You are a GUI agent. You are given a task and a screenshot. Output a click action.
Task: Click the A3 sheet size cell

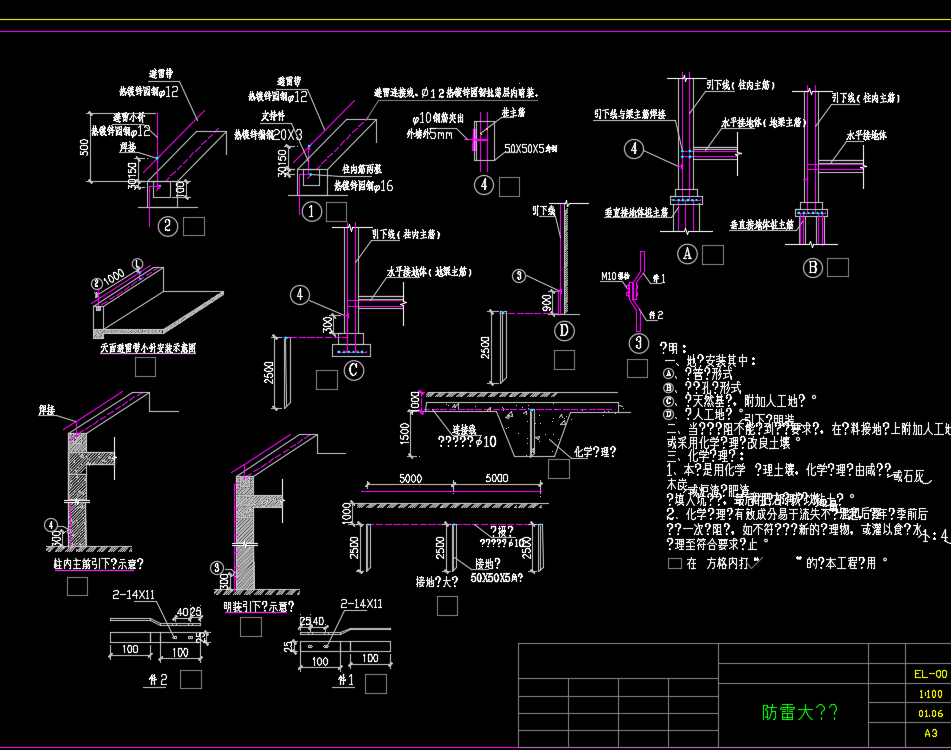[x=929, y=732]
